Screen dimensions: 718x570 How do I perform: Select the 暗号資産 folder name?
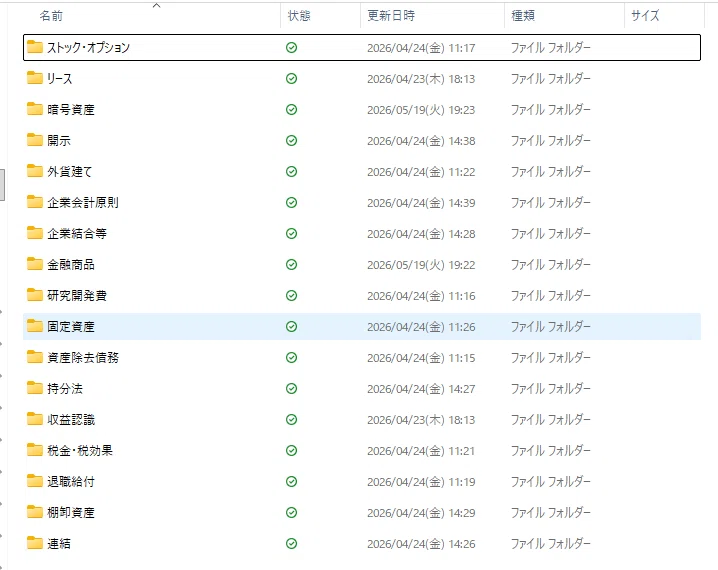71,110
